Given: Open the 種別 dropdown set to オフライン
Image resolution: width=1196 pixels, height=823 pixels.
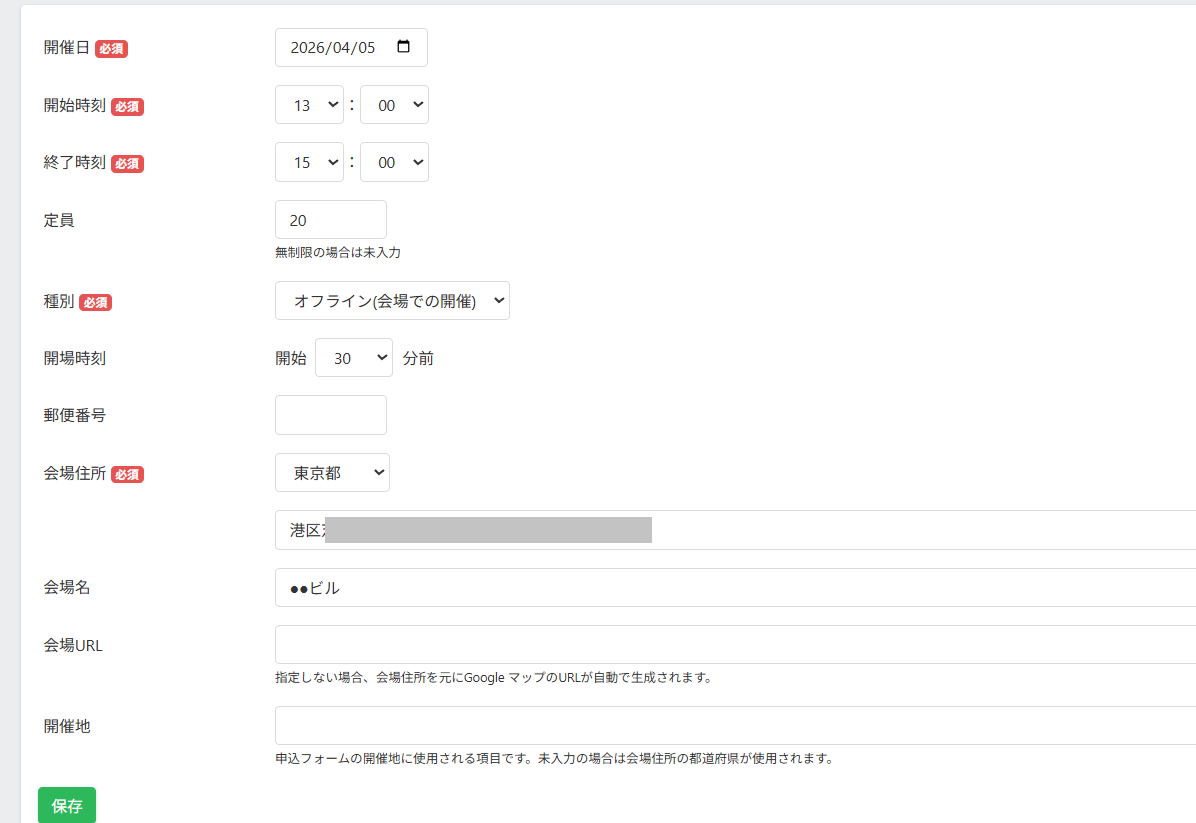Looking at the screenshot, I should click(392, 300).
